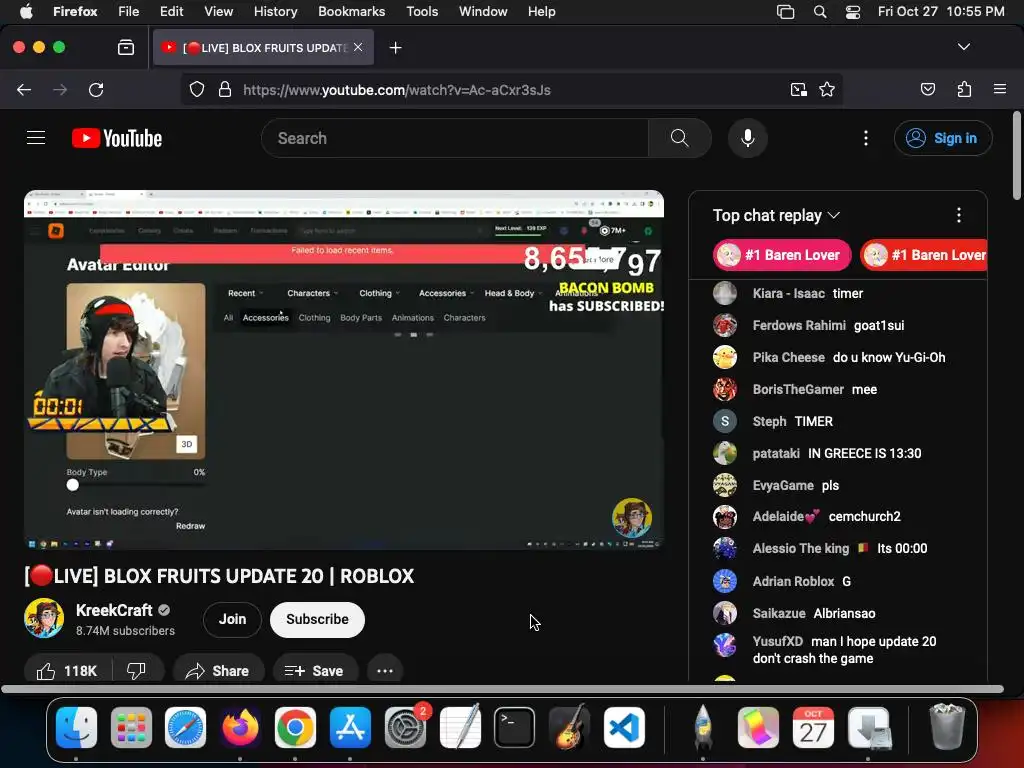Click the video player thumbnail
Image resolution: width=1024 pixels, height=768 pixels.
344,370
